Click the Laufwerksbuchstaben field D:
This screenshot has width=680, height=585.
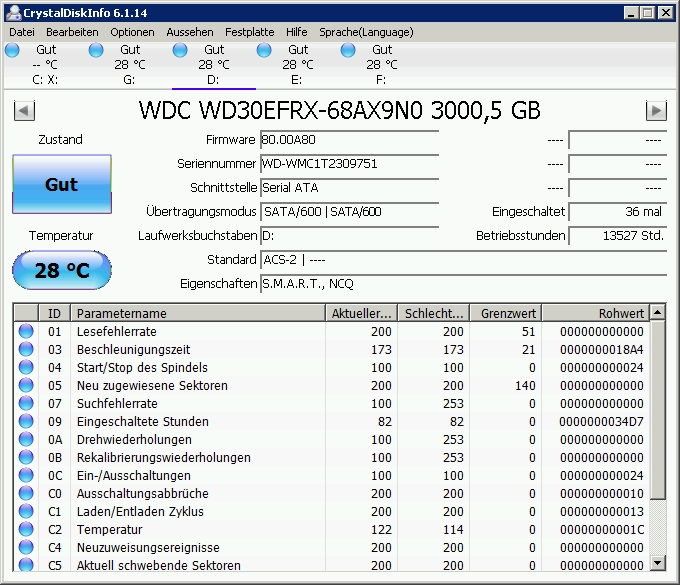350,236
